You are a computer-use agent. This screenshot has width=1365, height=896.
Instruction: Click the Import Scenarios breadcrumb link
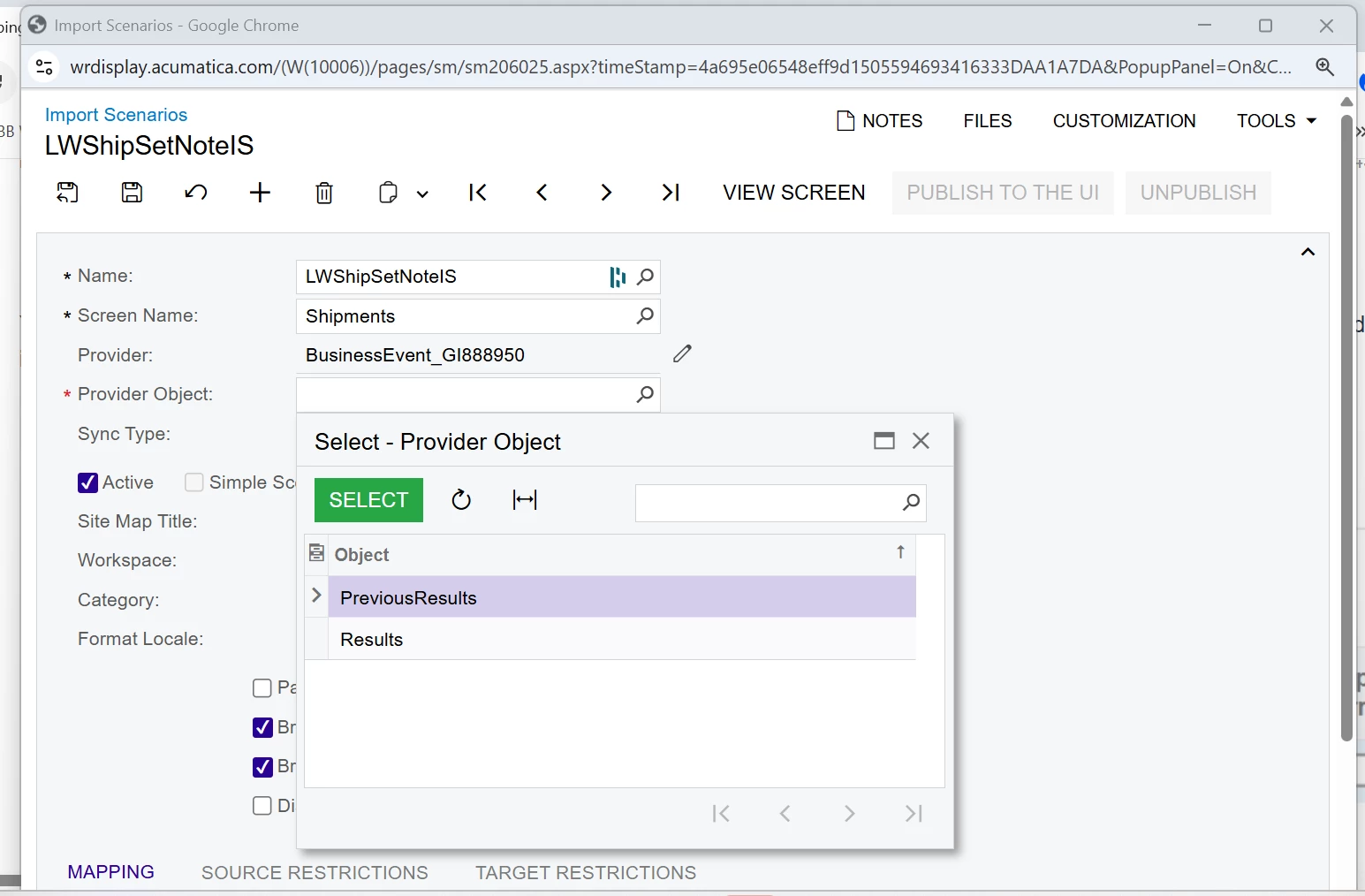pos(116,115)
